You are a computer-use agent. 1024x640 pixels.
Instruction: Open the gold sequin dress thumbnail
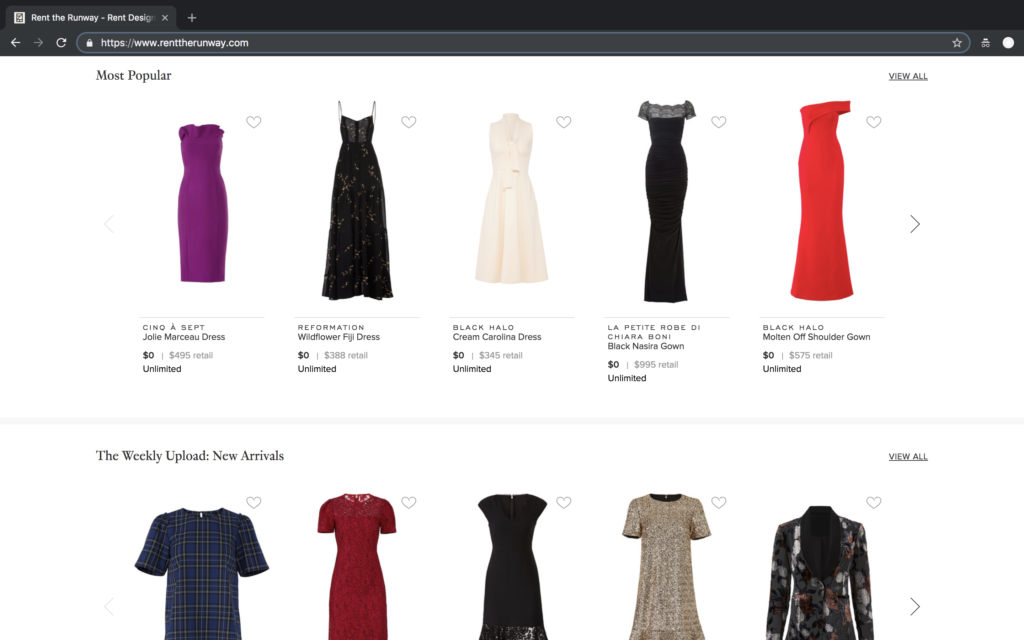point(666,567)
